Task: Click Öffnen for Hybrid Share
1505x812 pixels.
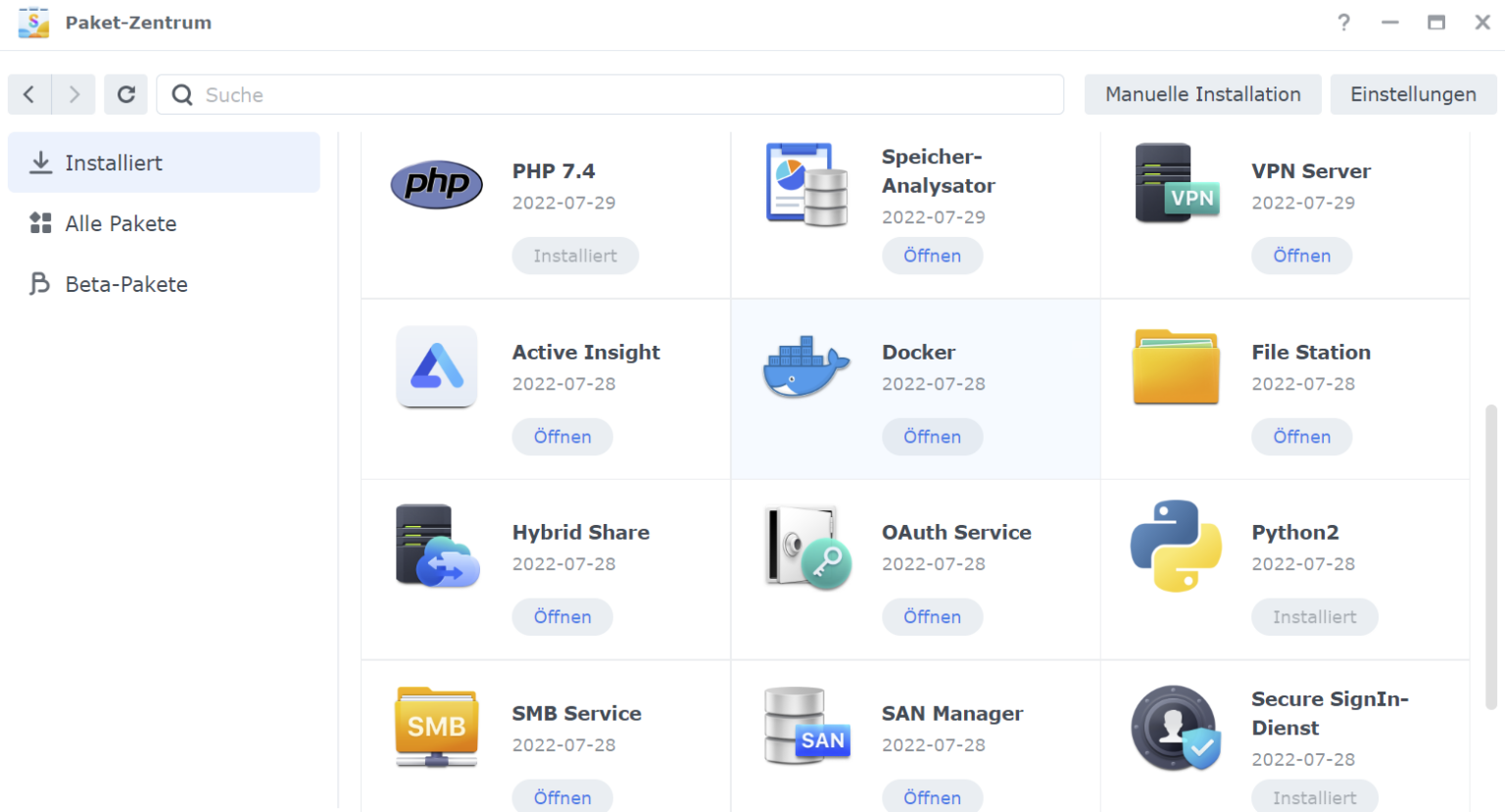Action: coord(562,617)
